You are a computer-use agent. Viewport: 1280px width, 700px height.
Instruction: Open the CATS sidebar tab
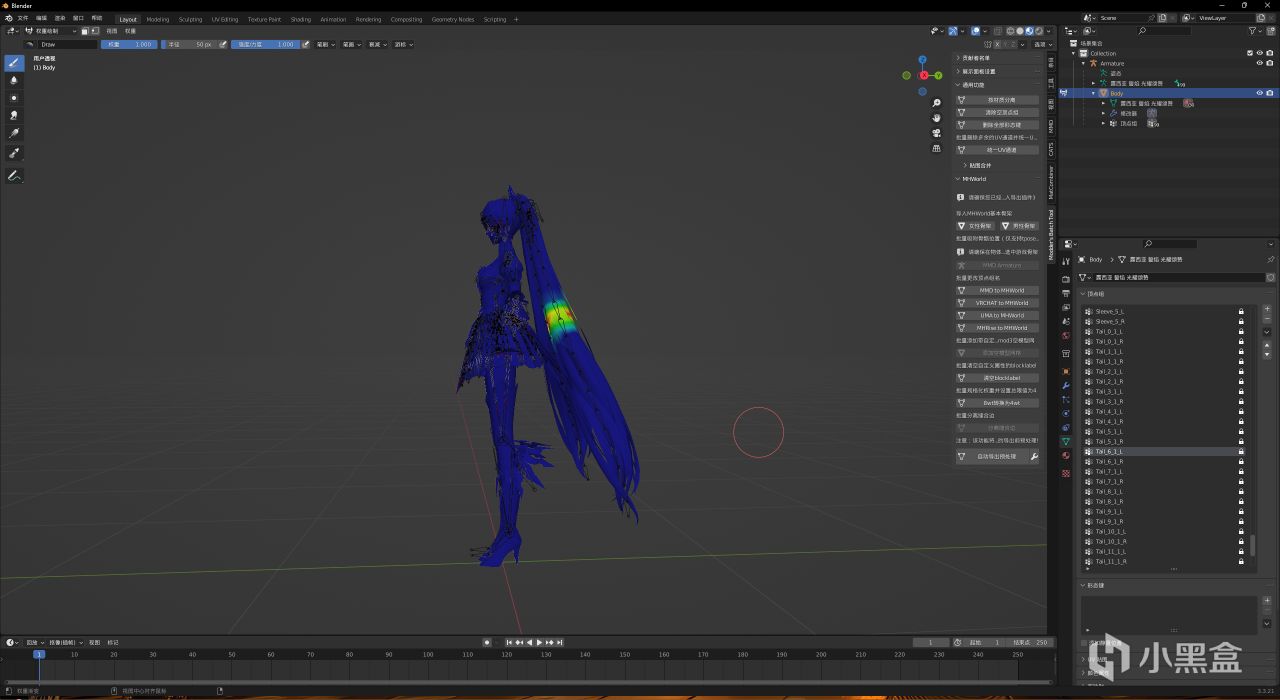[x=1051, y=148]
